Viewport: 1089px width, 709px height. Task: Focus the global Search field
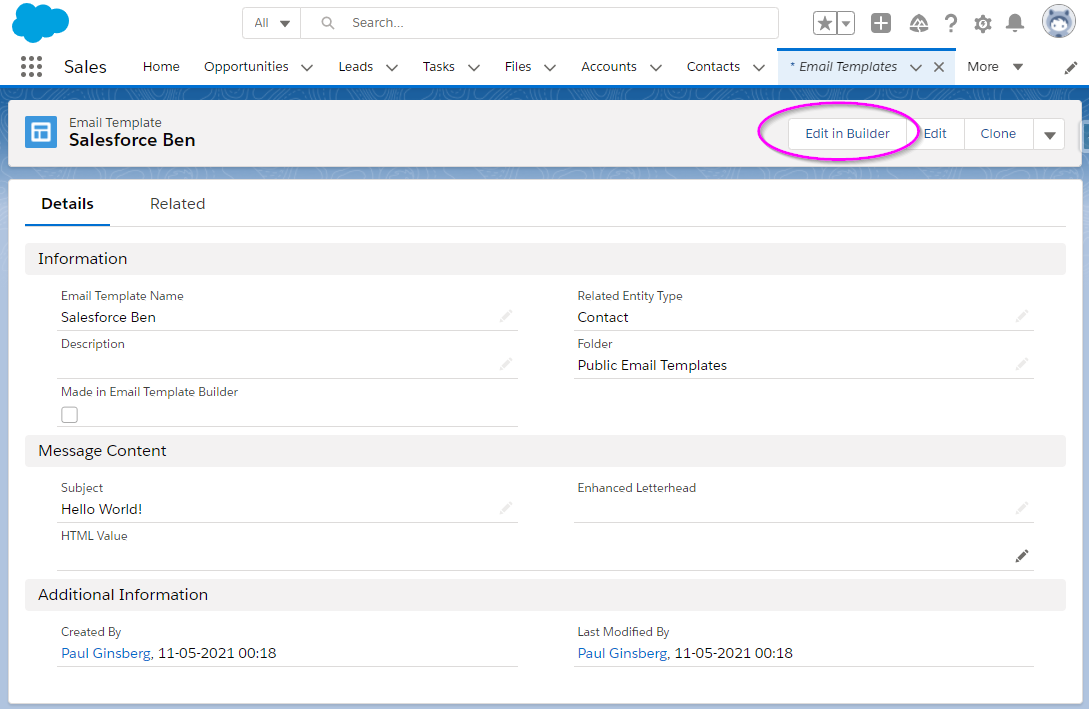(539, 23)
